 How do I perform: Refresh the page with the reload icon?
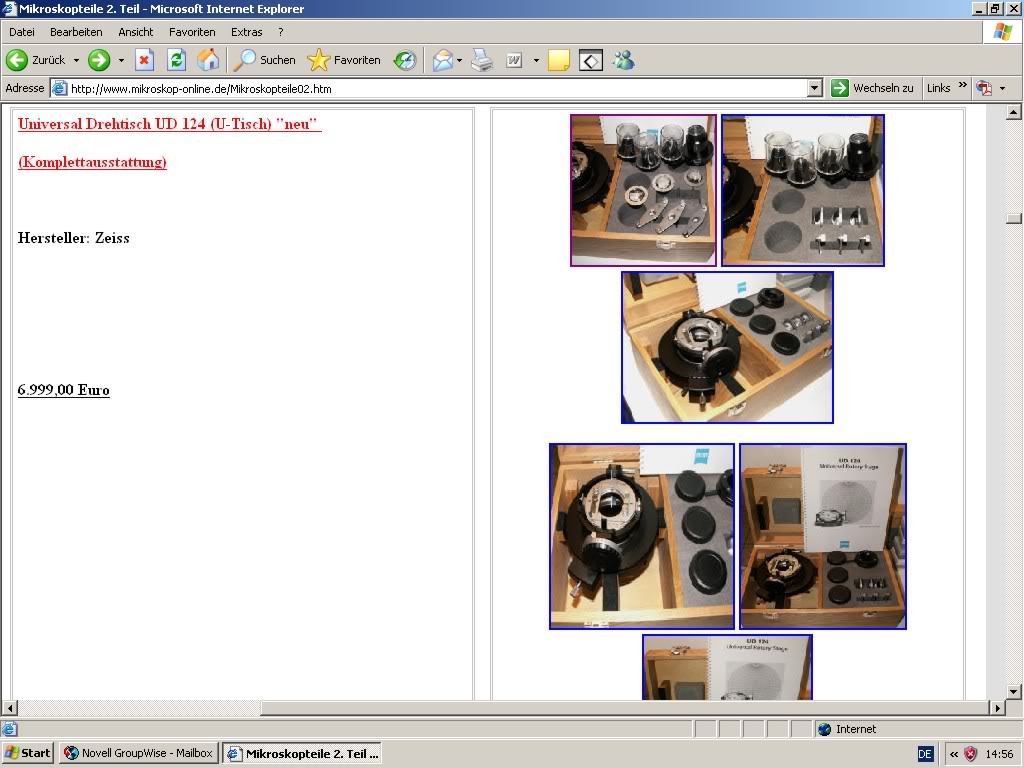click(x=176, y=60)
